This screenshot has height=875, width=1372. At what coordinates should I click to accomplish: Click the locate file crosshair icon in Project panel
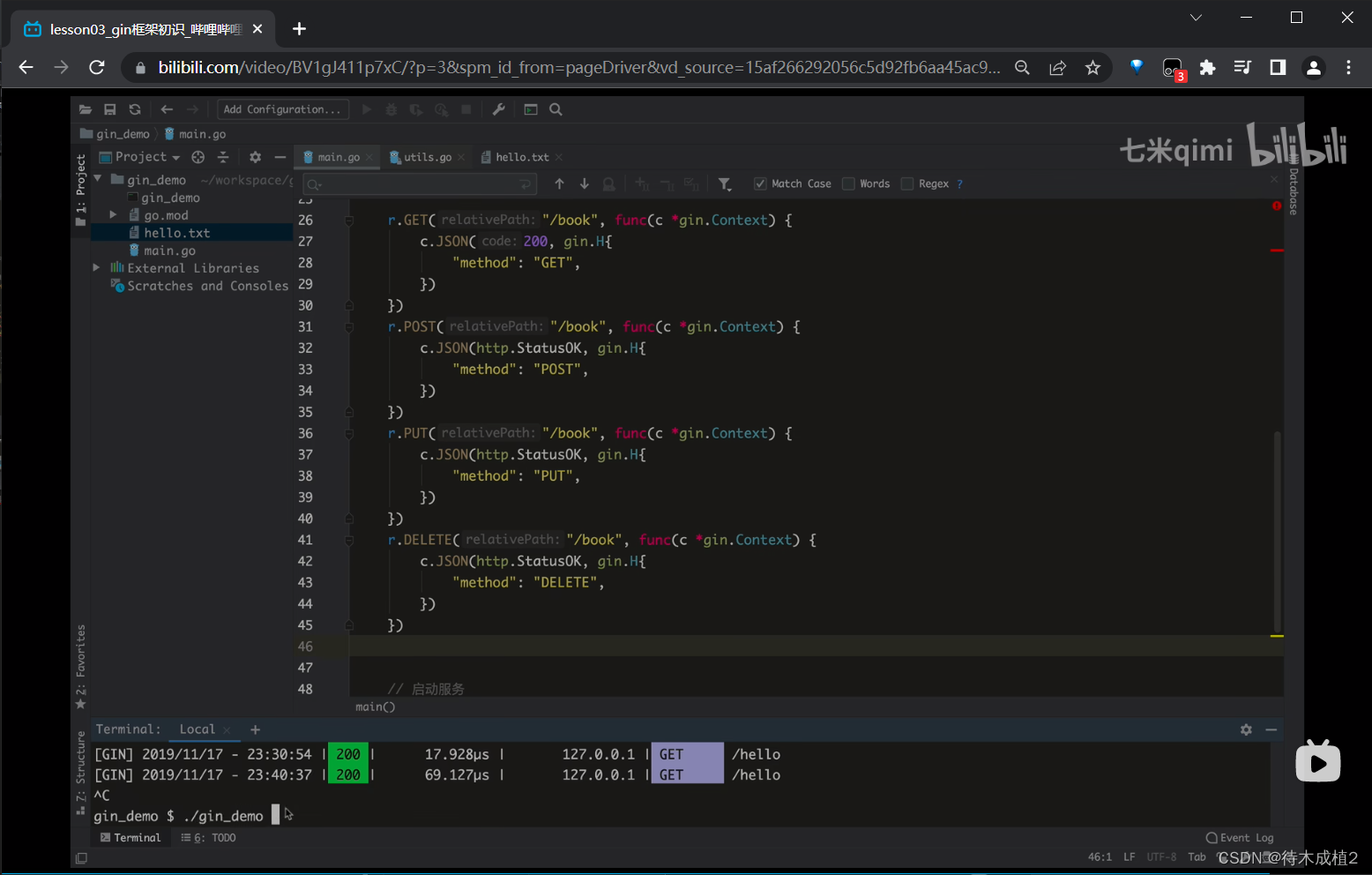click(x=198, y=157)
